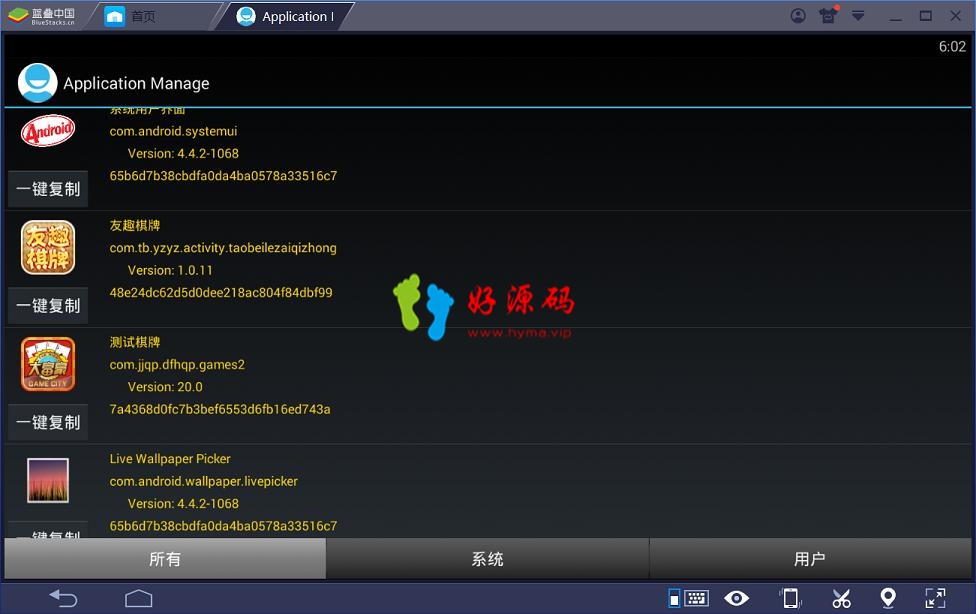This screenshot has width=976, height=614.
Task: Expand the title bar dropdown arrow
Action: click(858, 16)
